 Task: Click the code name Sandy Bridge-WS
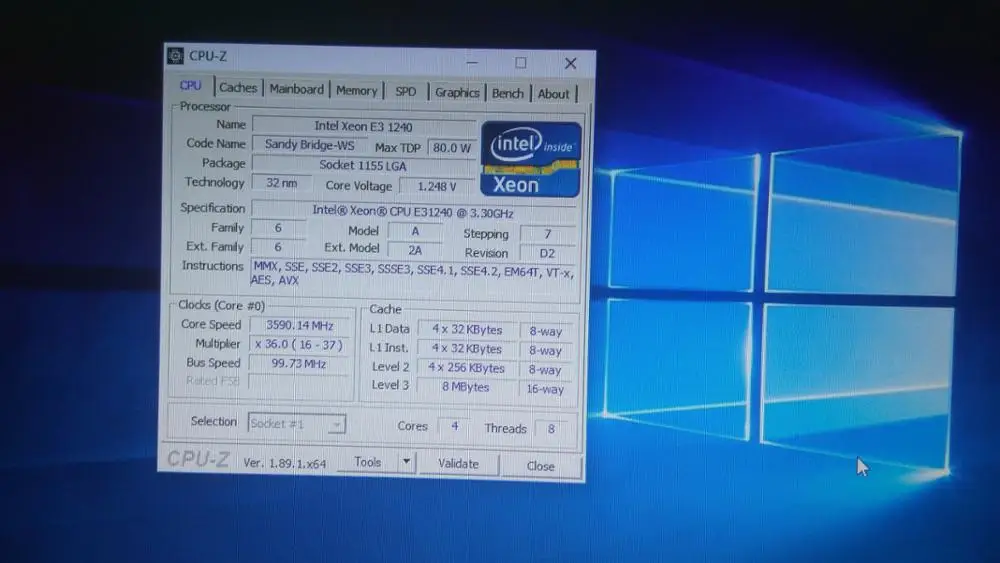(310, 145)
